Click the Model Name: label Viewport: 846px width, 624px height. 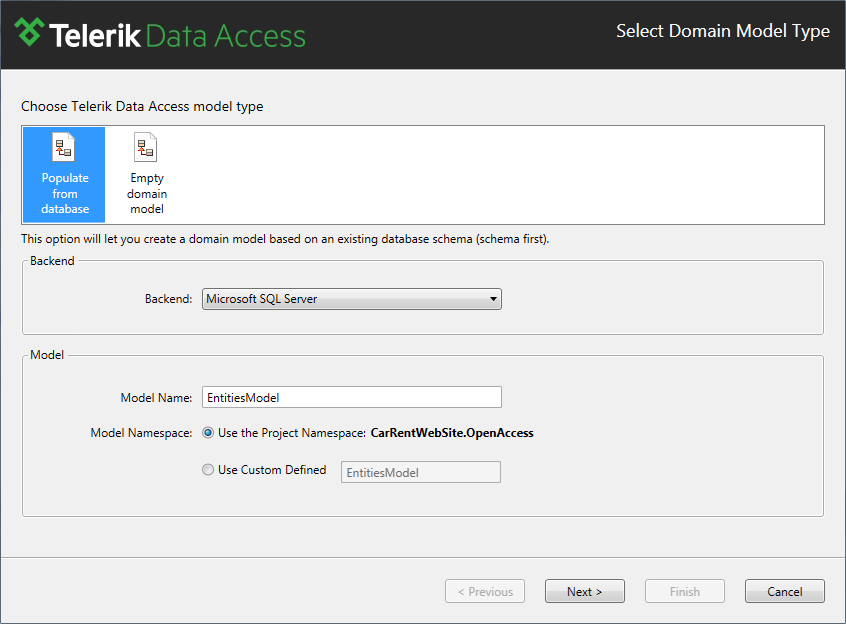click(156, 398)
